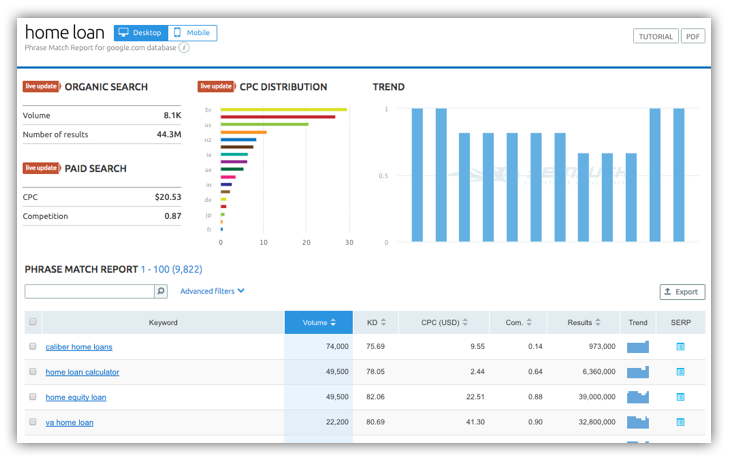Click the yellow 'br' bar in CPC distribution
This screenshot has width=729, height=460.
click(x=284, y=110)
